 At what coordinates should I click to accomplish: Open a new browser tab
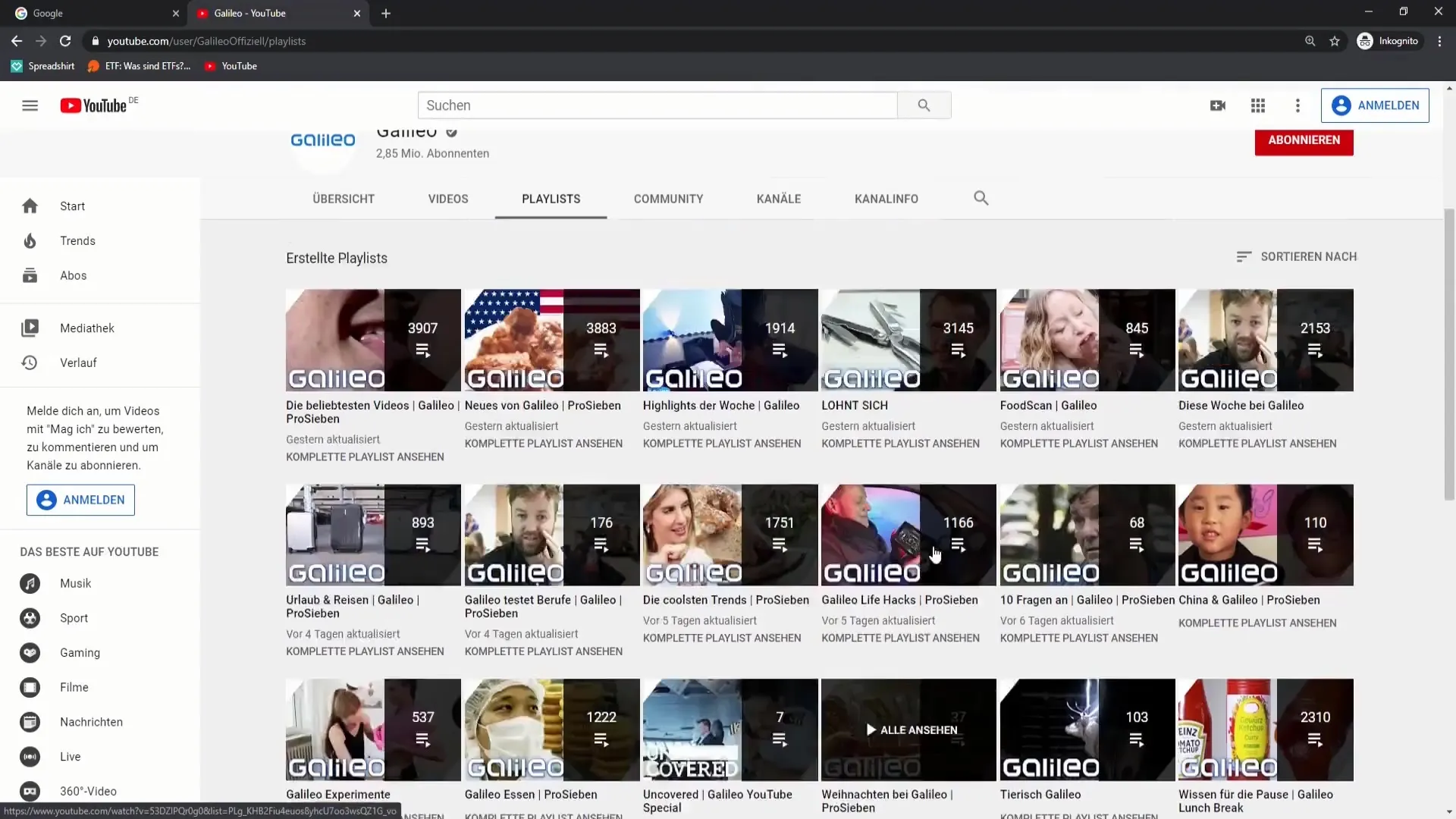coord(386,13)
